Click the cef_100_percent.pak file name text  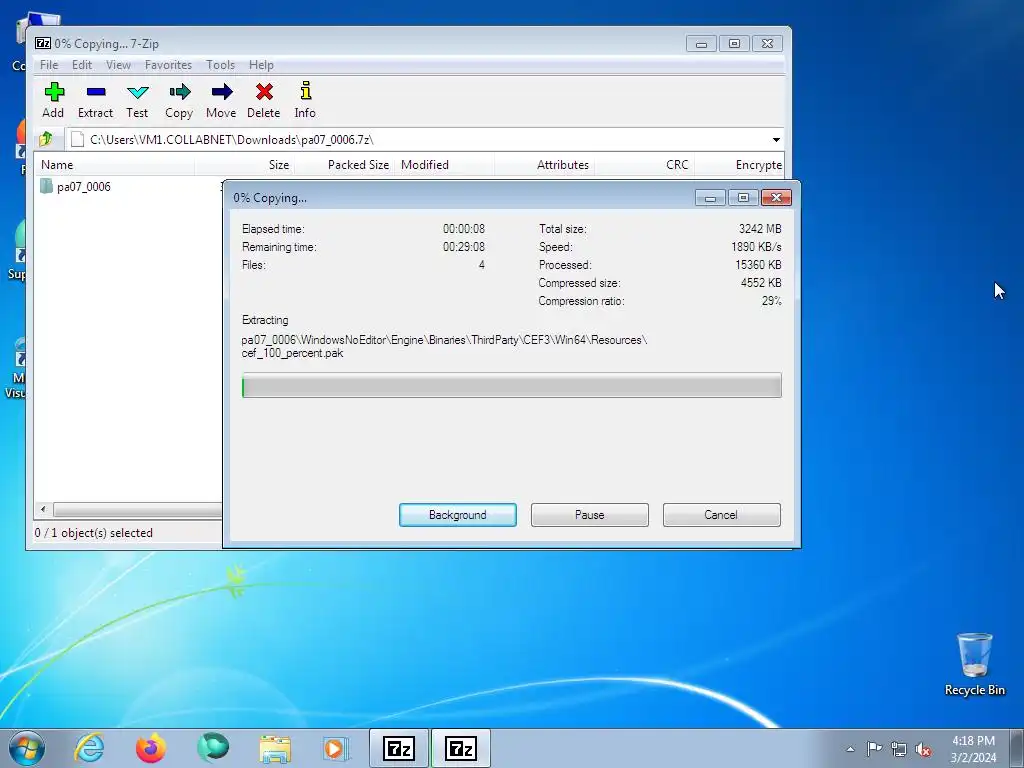[292, 353]
